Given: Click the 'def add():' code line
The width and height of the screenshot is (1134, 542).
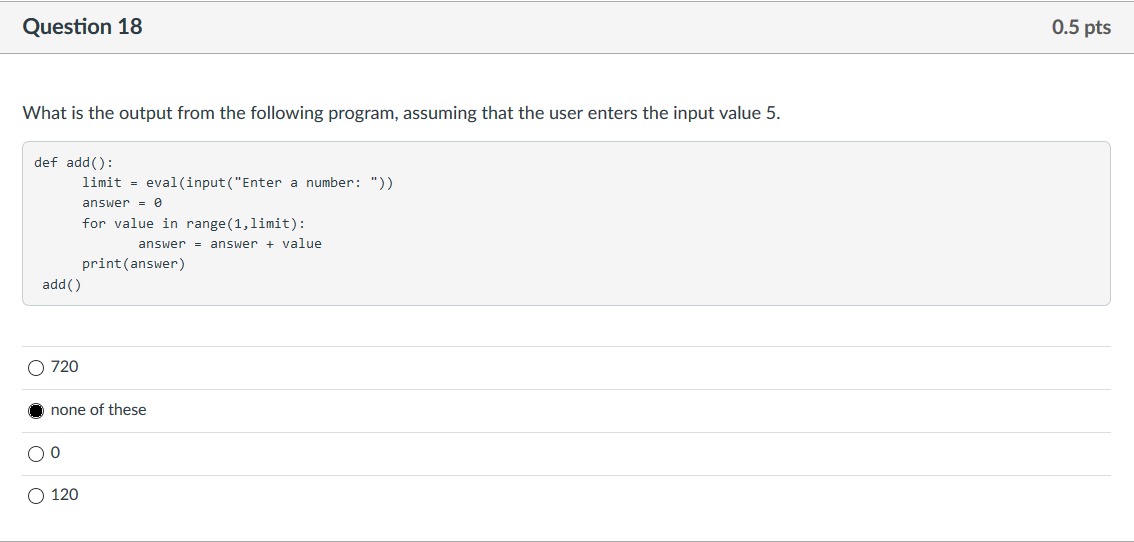Looking at the screenshot, I should pyautogui.click(x=74, y=162).
